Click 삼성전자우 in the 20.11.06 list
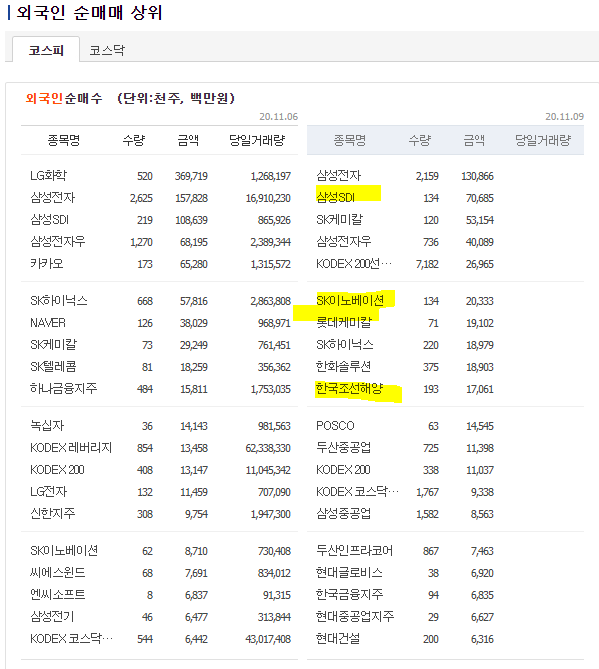 (58, 241)
